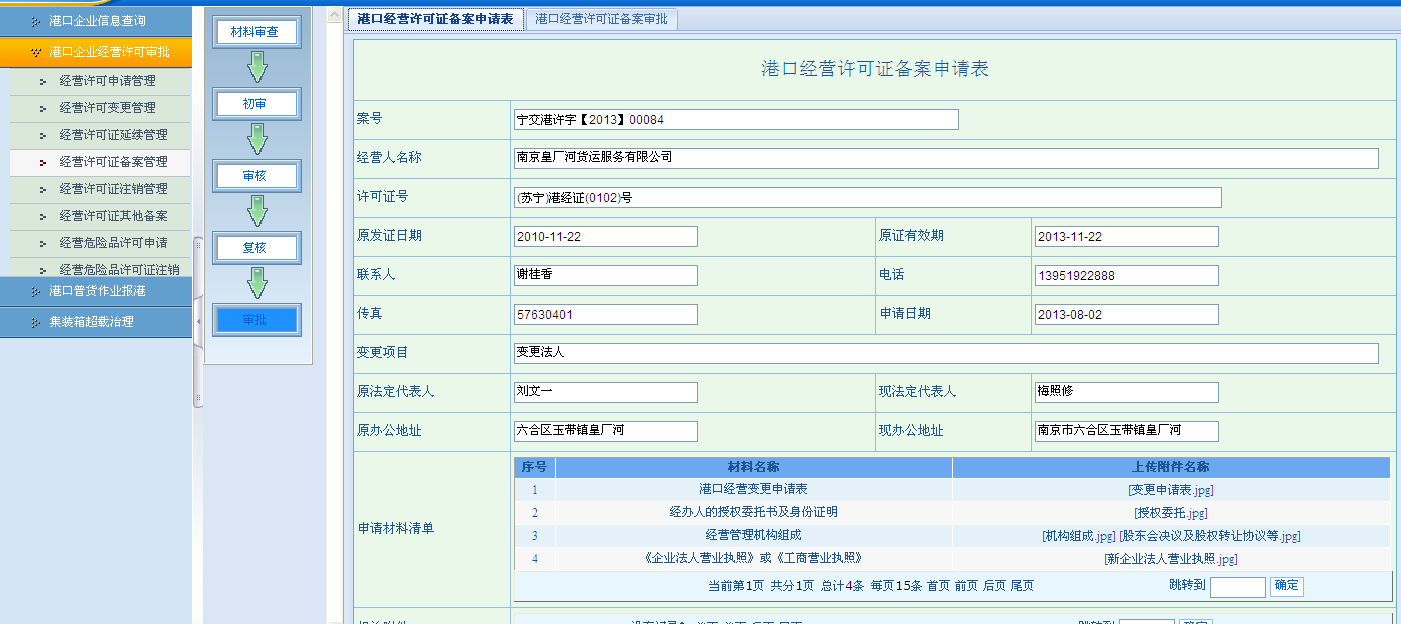Collapse 港口企业经营许可审批 sidebar section
Screen dimensions: 1401x624
click(x=96, y=52)
